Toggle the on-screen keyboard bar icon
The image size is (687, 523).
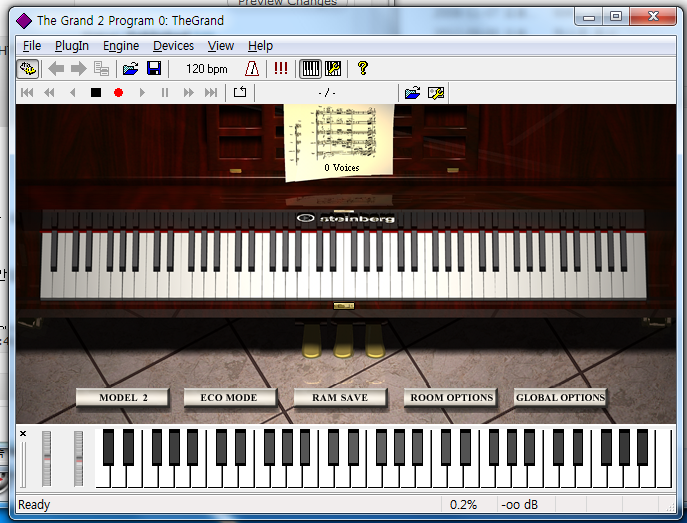pos(311,69)
